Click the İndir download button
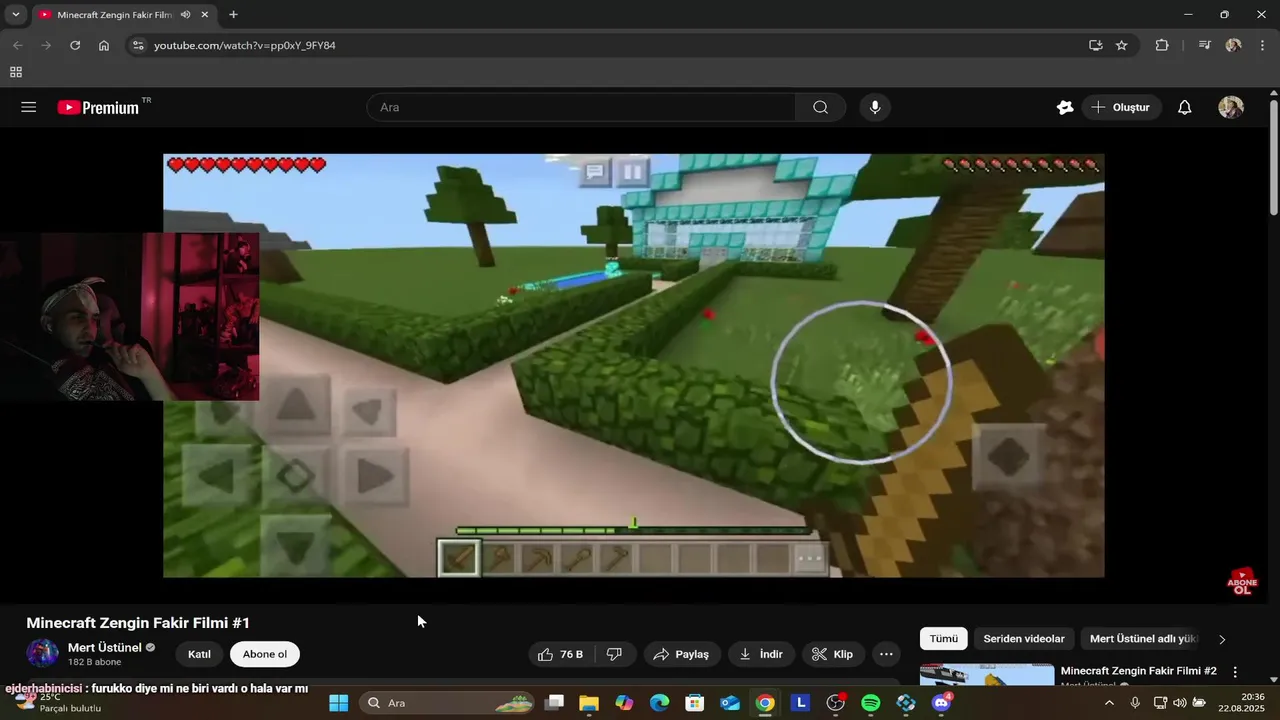The image size is (1280, 720). tap(761, 654)
